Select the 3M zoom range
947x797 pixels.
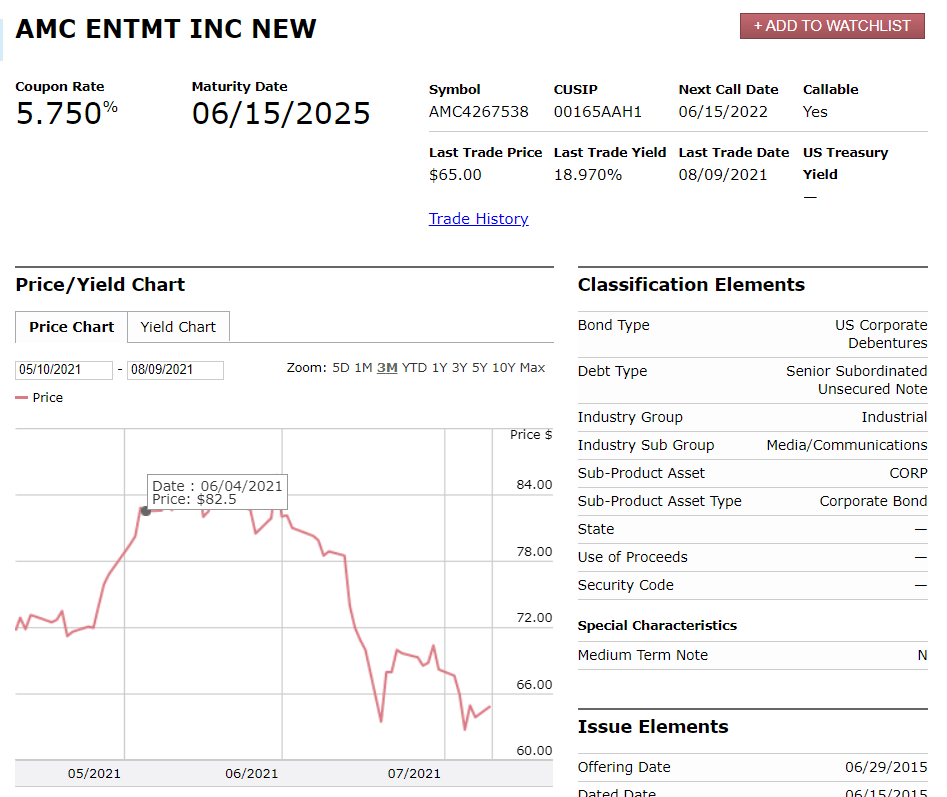[x=387, y=368]
